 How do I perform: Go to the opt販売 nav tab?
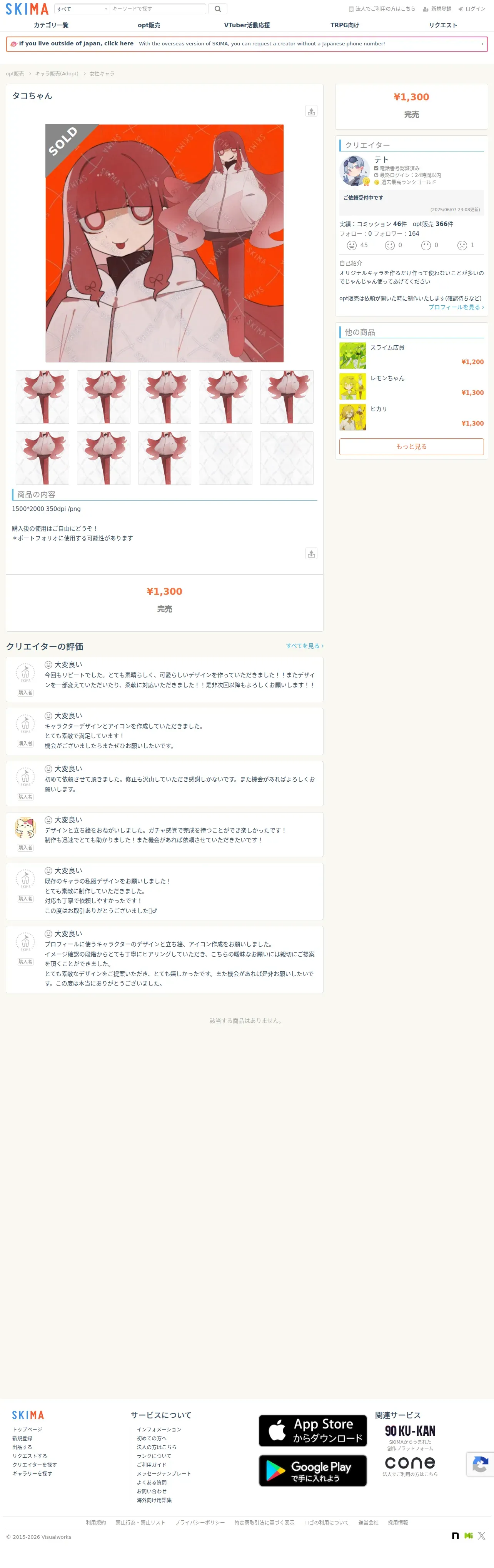pyautogui.click(x=149, y=25)
